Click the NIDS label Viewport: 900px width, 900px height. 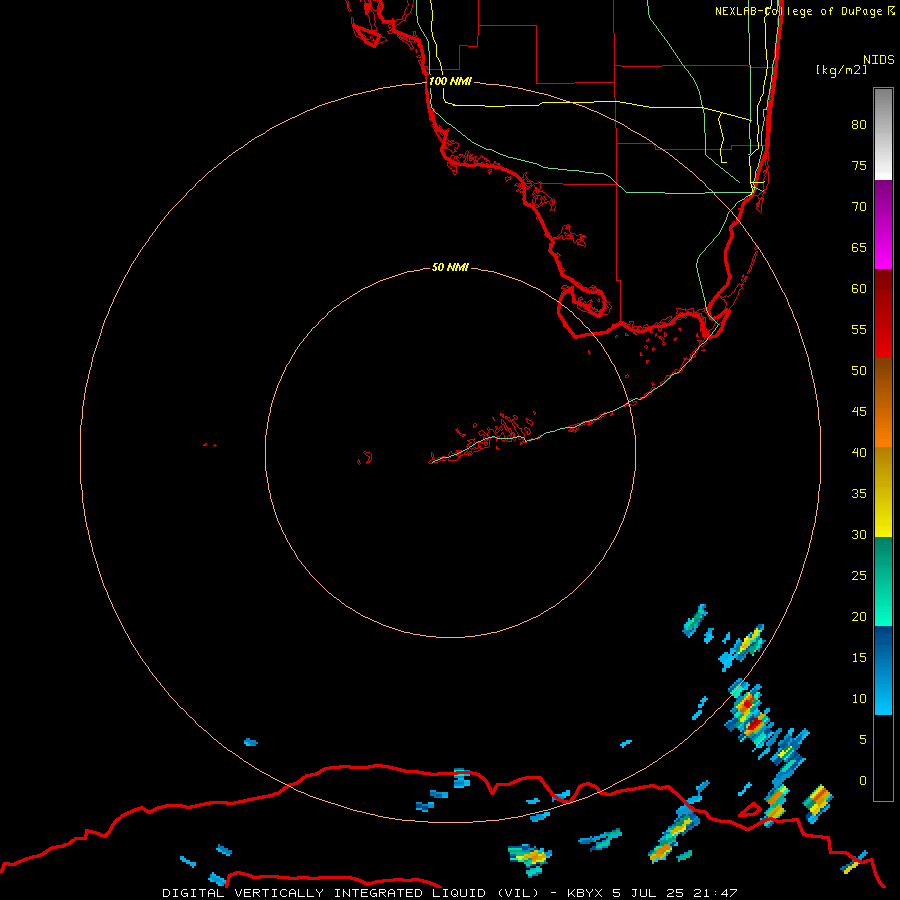(x=878, y=59)
